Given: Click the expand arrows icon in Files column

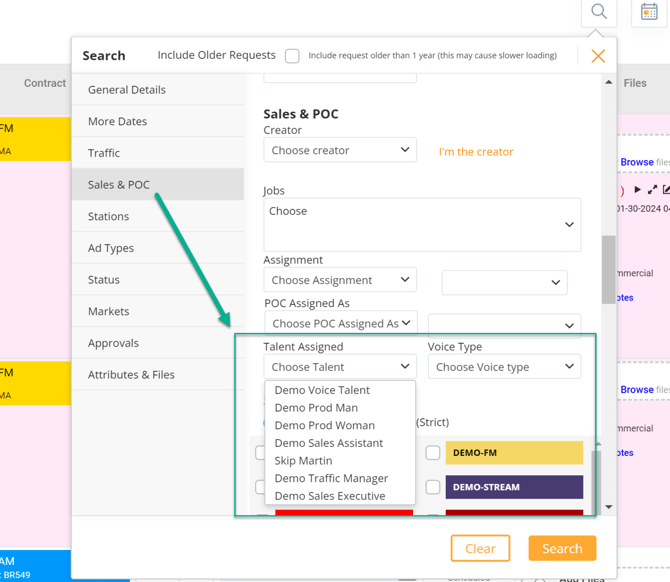Looking at the screenshot, I should [x=652, y=189].
